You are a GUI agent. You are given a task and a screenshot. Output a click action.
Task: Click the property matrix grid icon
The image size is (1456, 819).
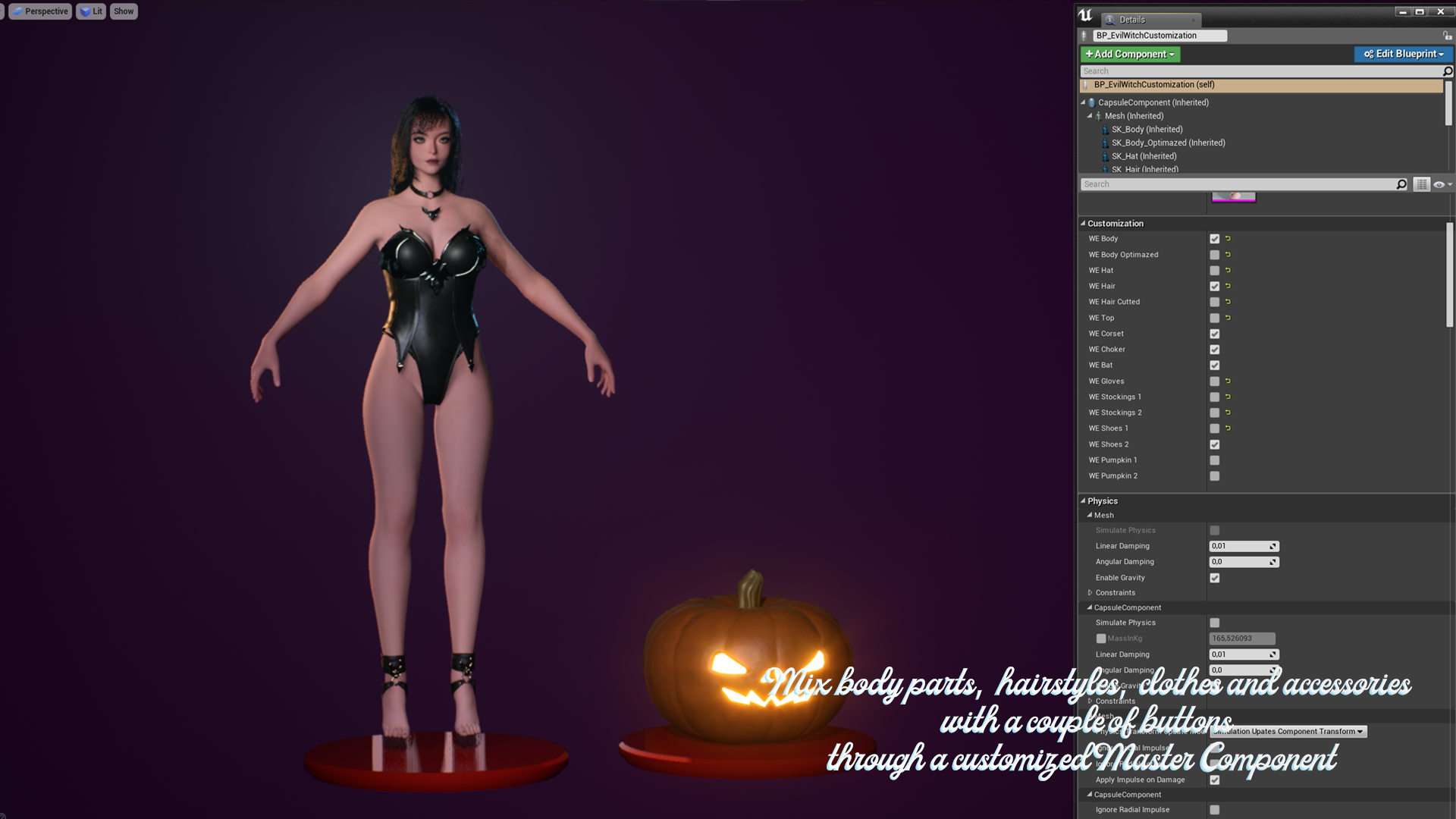[1421, 184]
